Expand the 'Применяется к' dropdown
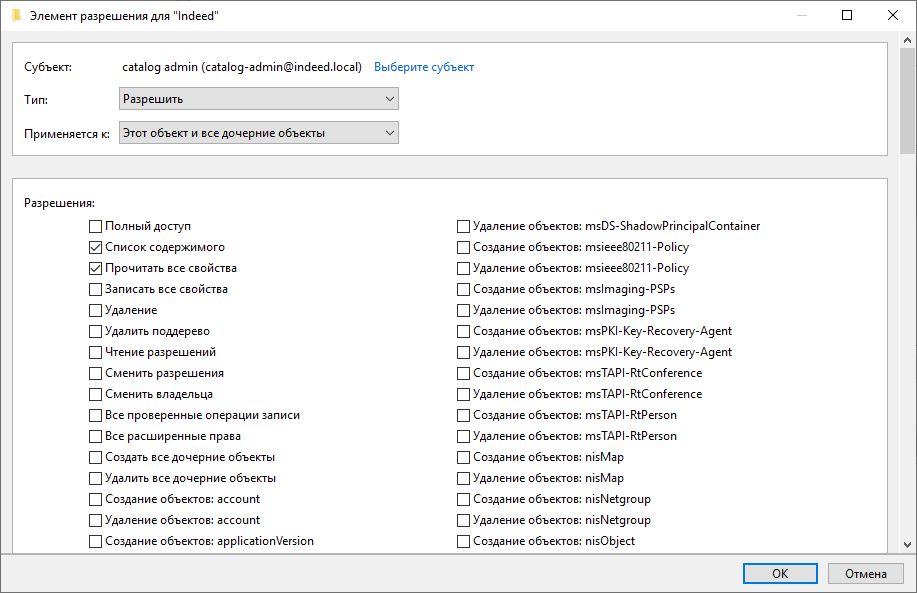 pyautogui.click(x=258, y=132)
